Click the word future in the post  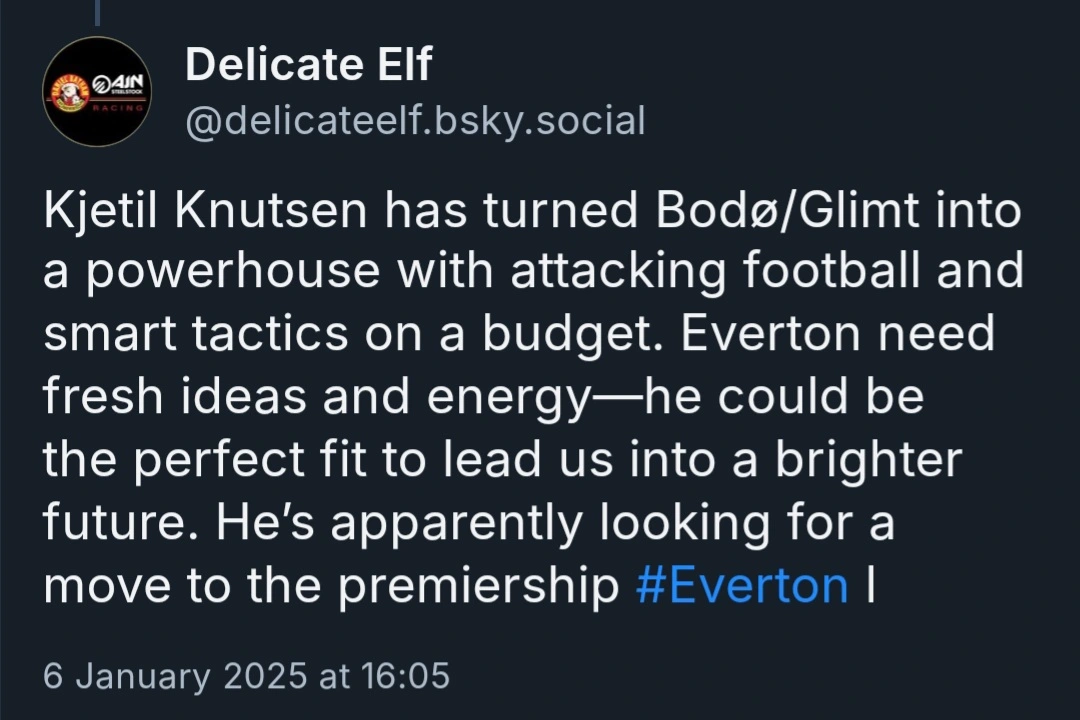106,523
